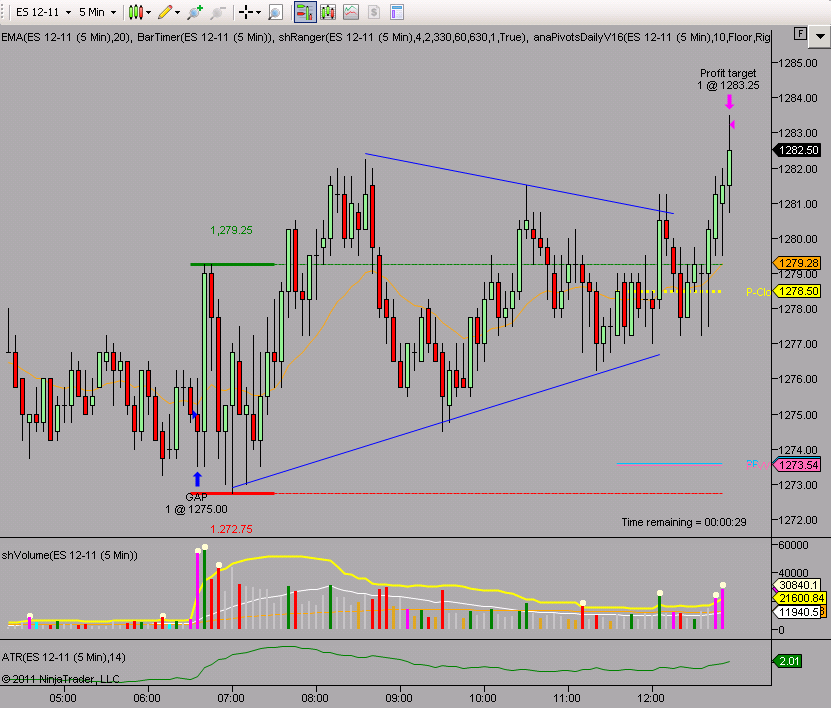Screen dimensions: 831x708
Task: Click the candlestick chart style icon
Action: [x=136, y=12]
